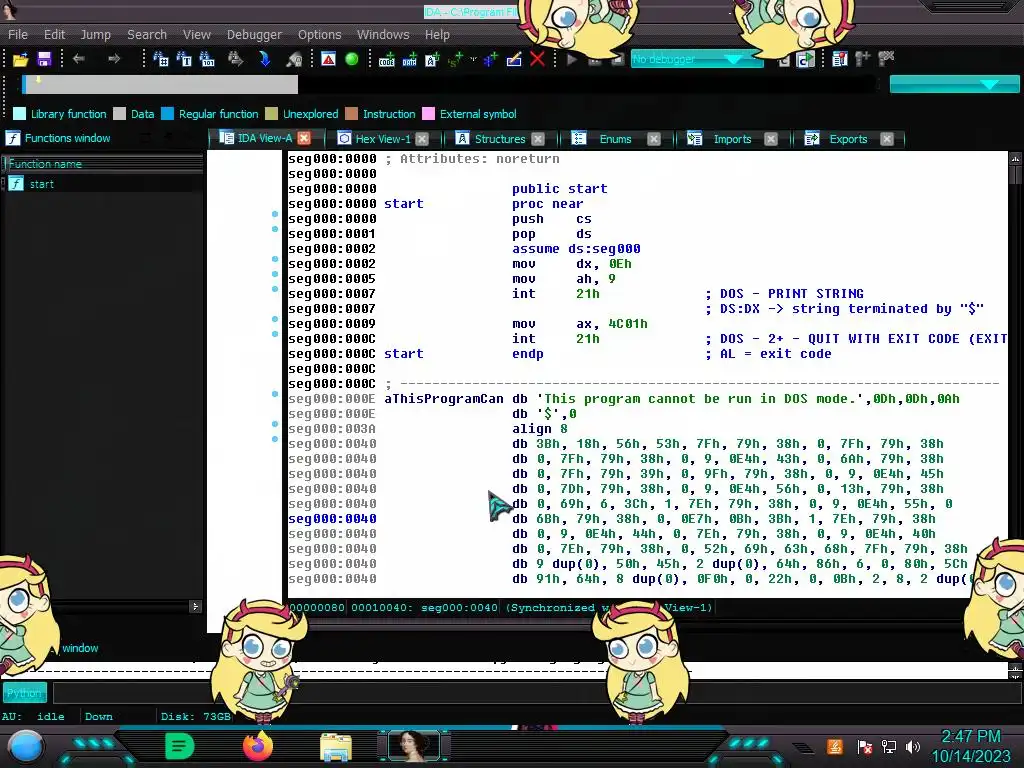Click aThisProgramCan label in disassembly
This screenshot has height=768, width=1024.
(443, 399)
